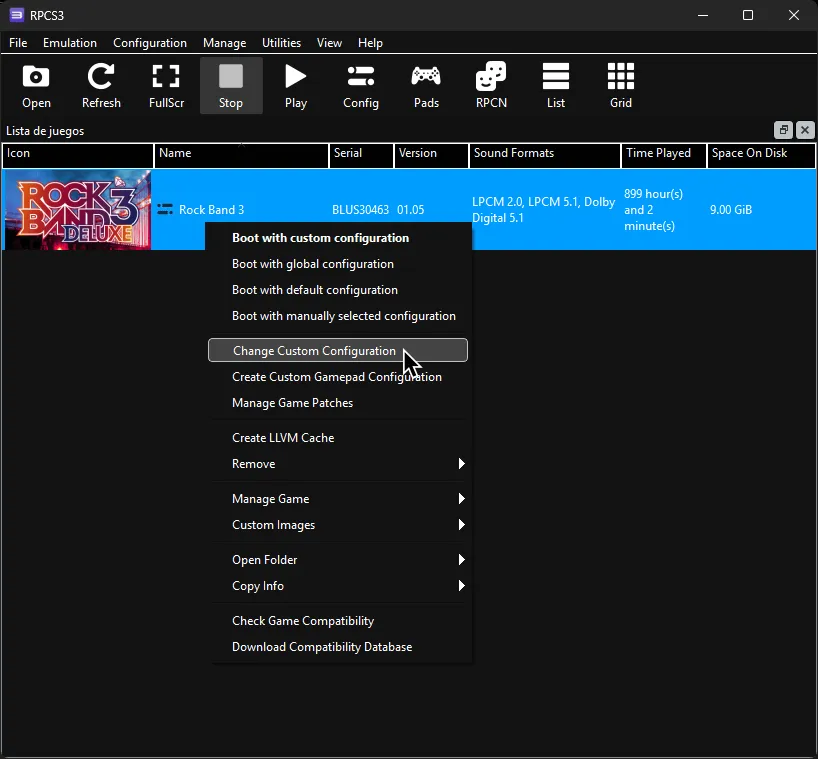Open a game file with the Open icon
This screenshot has height=759, width=818.
click(36, 85)
